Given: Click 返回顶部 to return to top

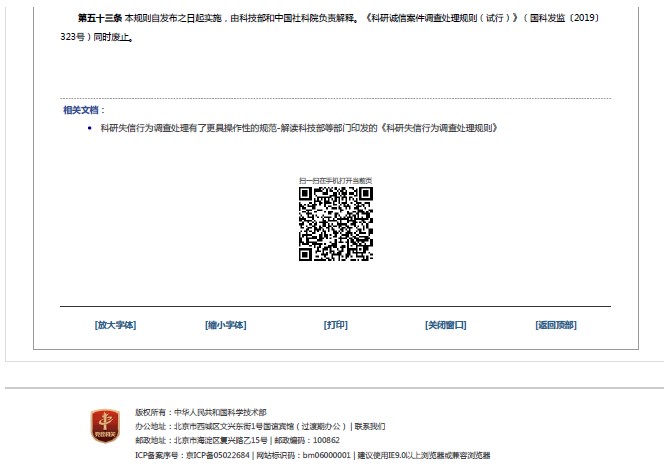Looking at the screenshot, I should 556,325.
